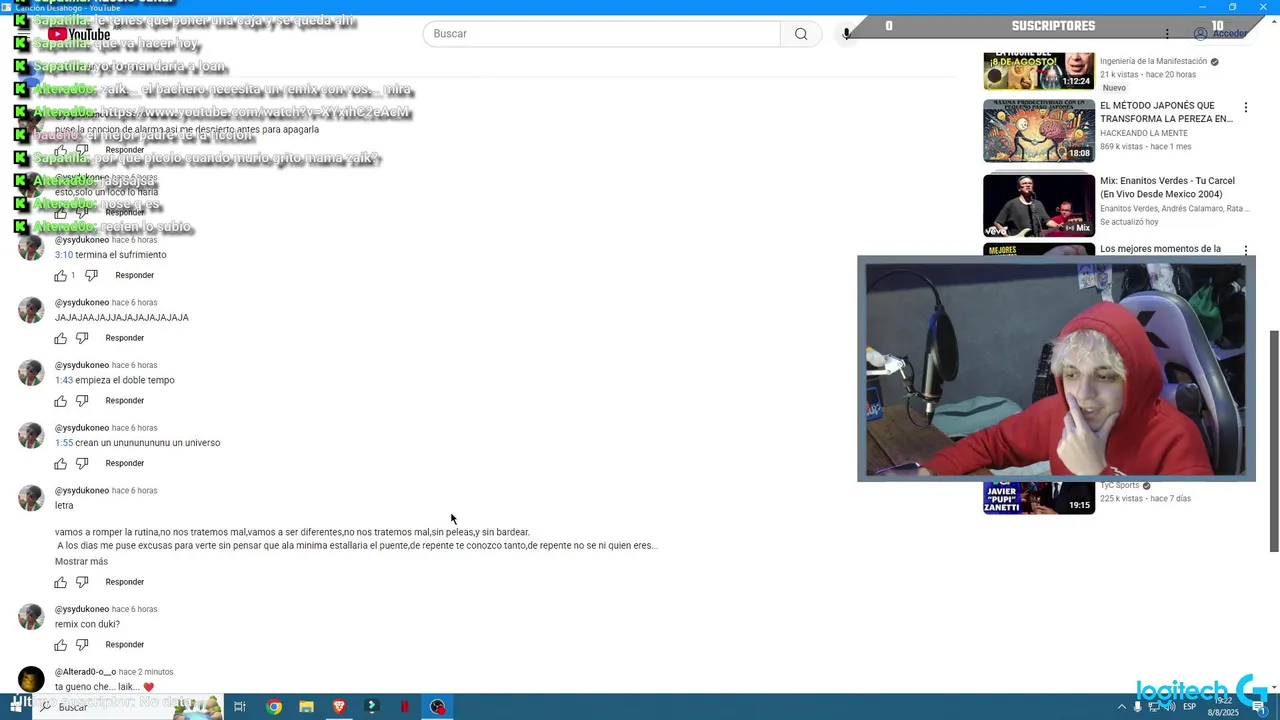Jump to timestamp 1:55 in the video

coord(64,443)
